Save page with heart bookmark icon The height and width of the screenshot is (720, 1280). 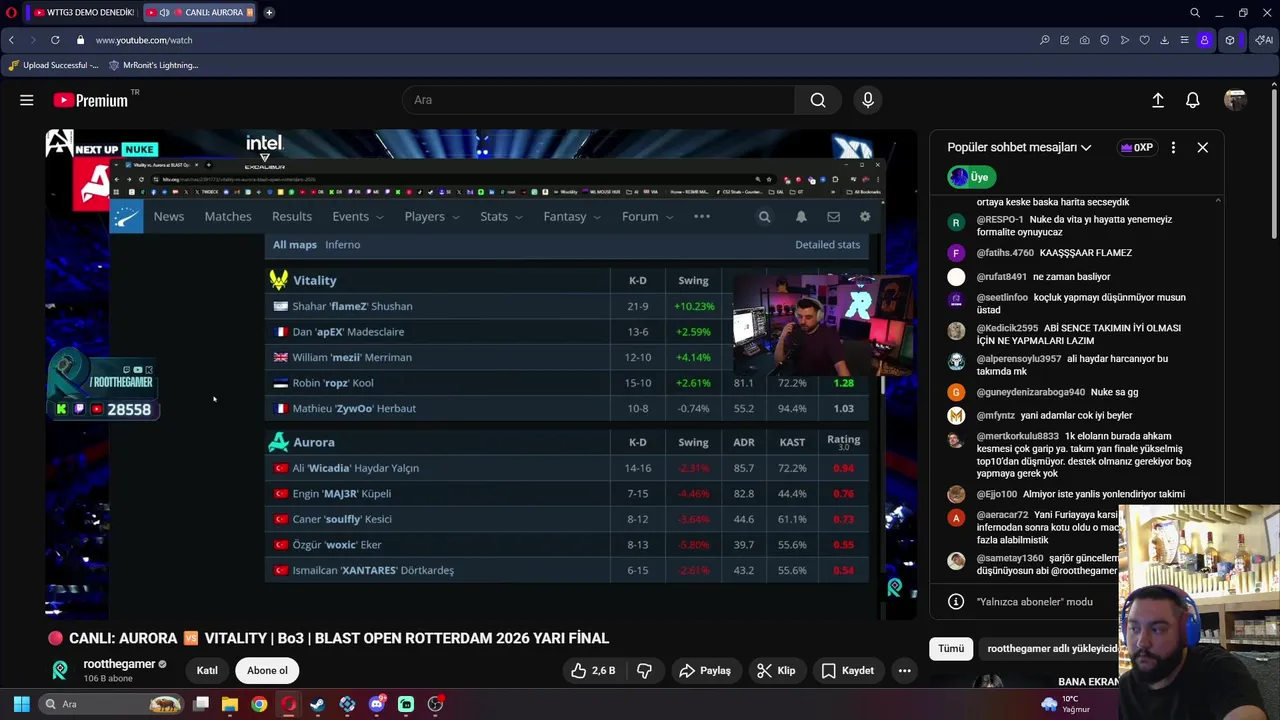tap(1144, 40)
